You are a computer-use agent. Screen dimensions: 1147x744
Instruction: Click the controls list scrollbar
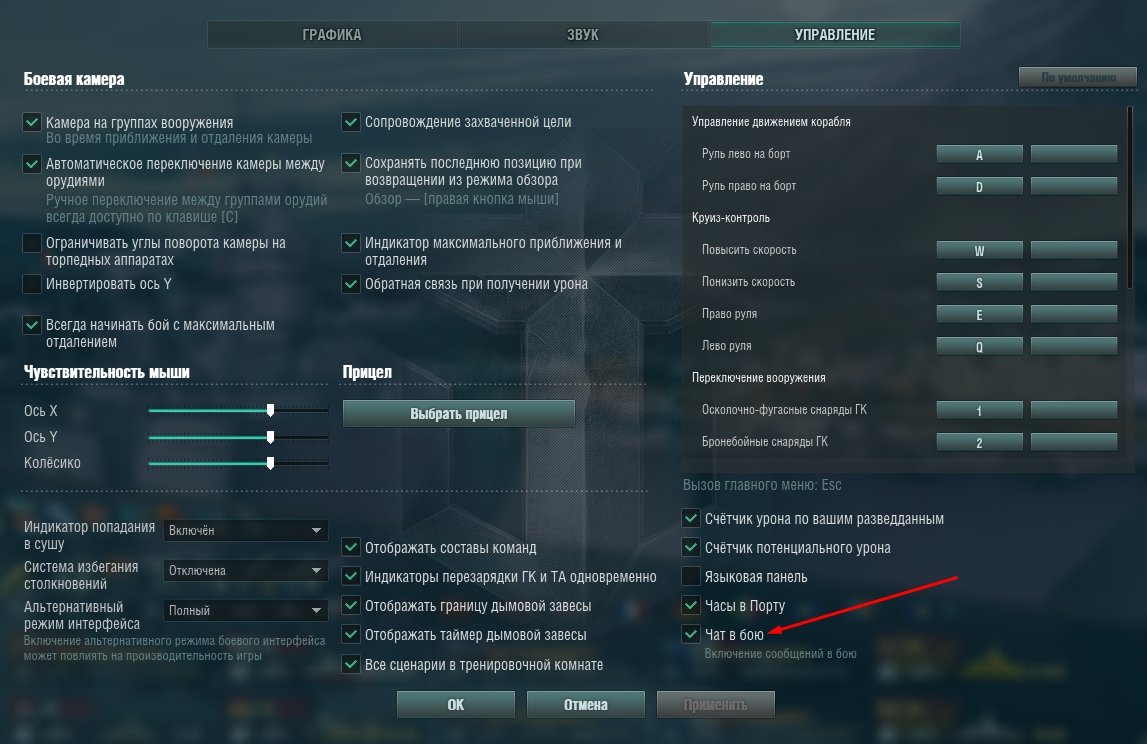(1130, 198)
